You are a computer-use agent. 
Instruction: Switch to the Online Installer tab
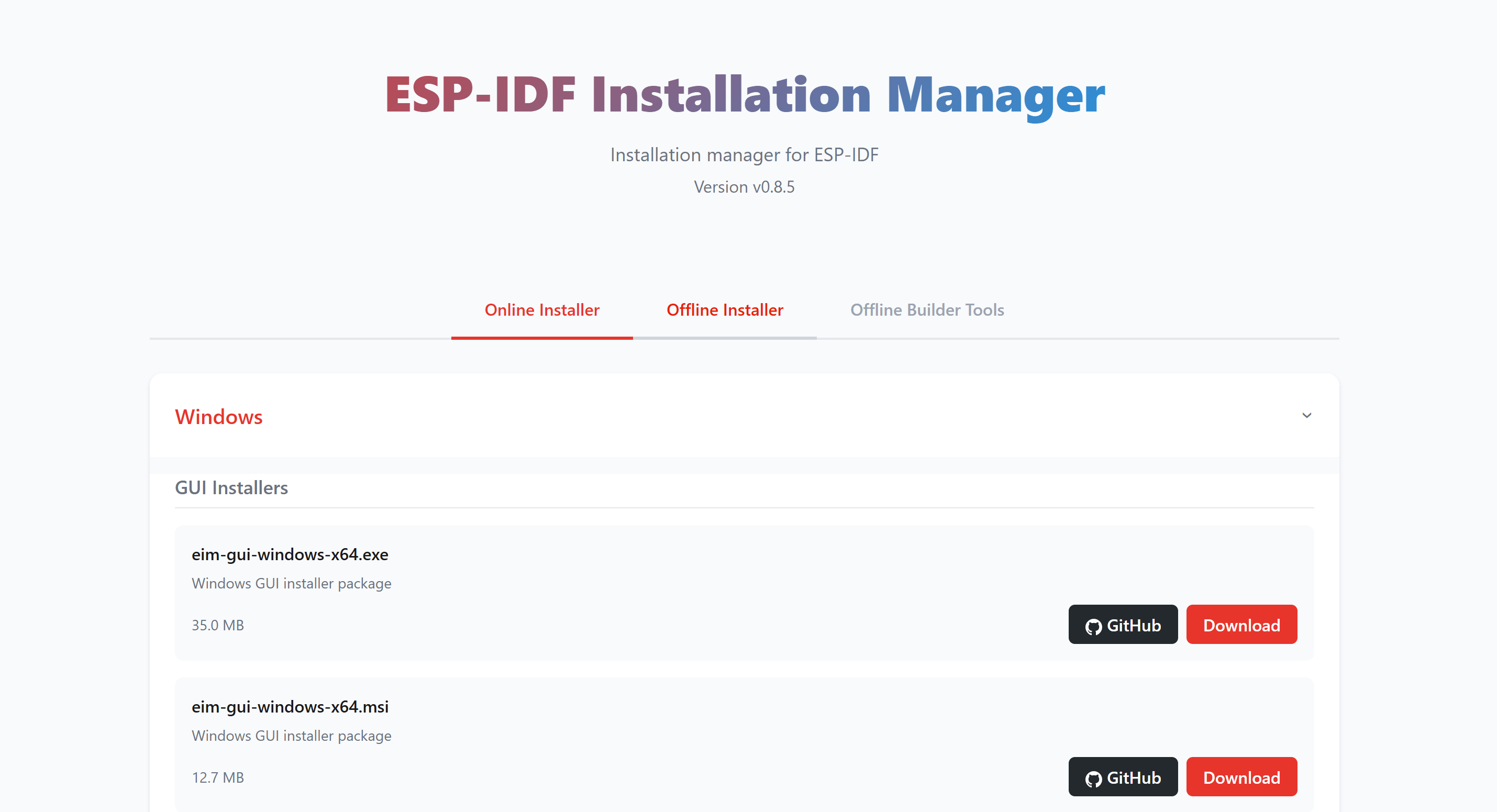[x=541, y=310]
